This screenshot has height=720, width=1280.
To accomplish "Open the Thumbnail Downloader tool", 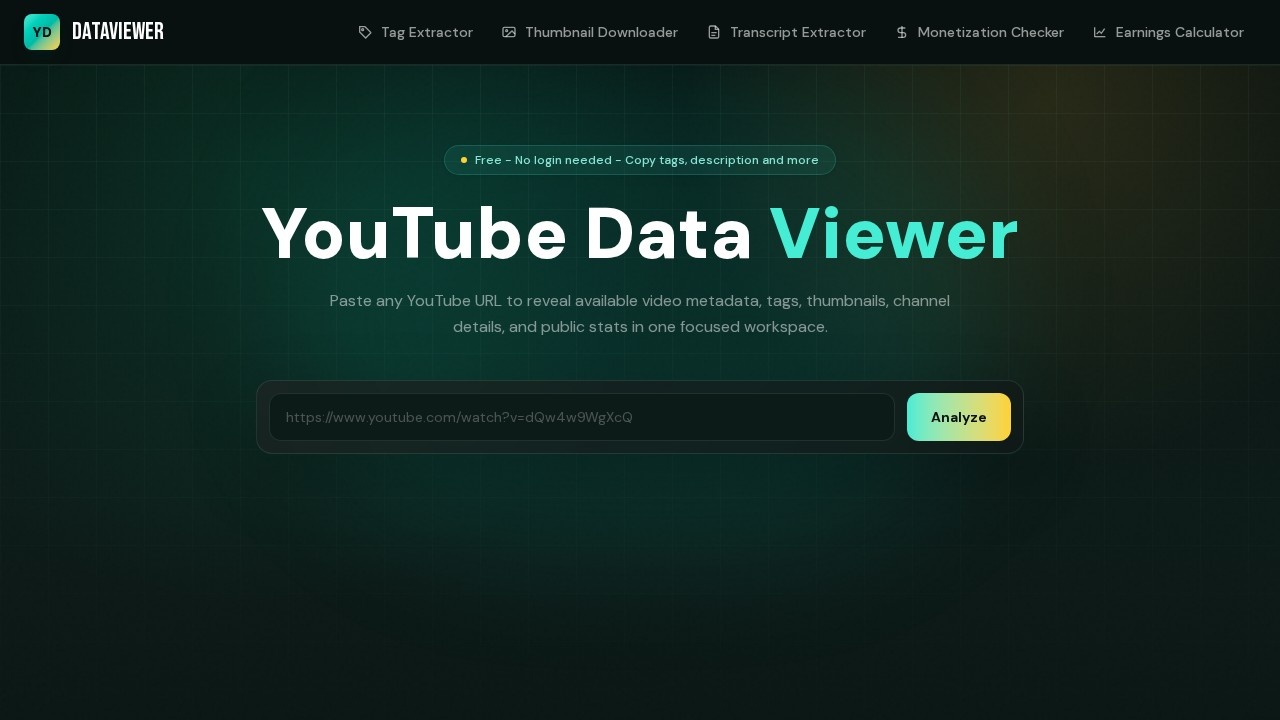I will pyautogui.click(x=590, y=32).
